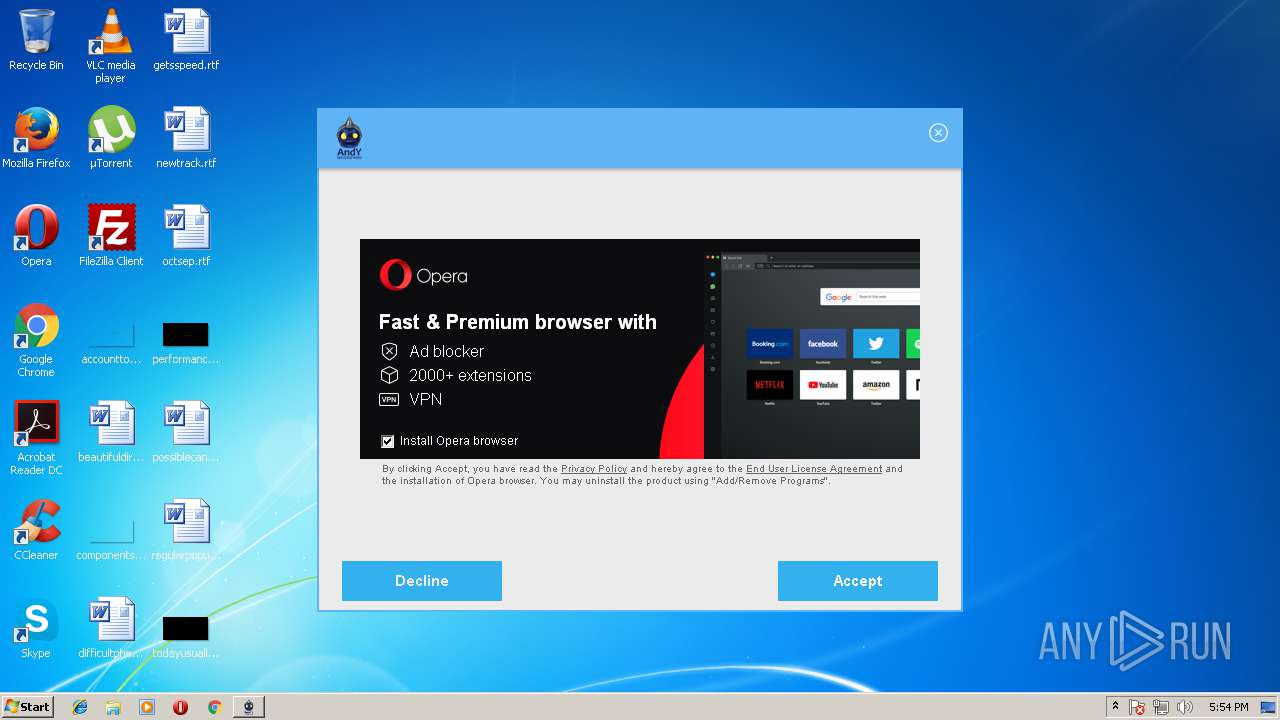Image resolution: width=1280 pixels, height=720 pixels.
Task: Select the getsspeed.rtf file
Action: (186, 40)
